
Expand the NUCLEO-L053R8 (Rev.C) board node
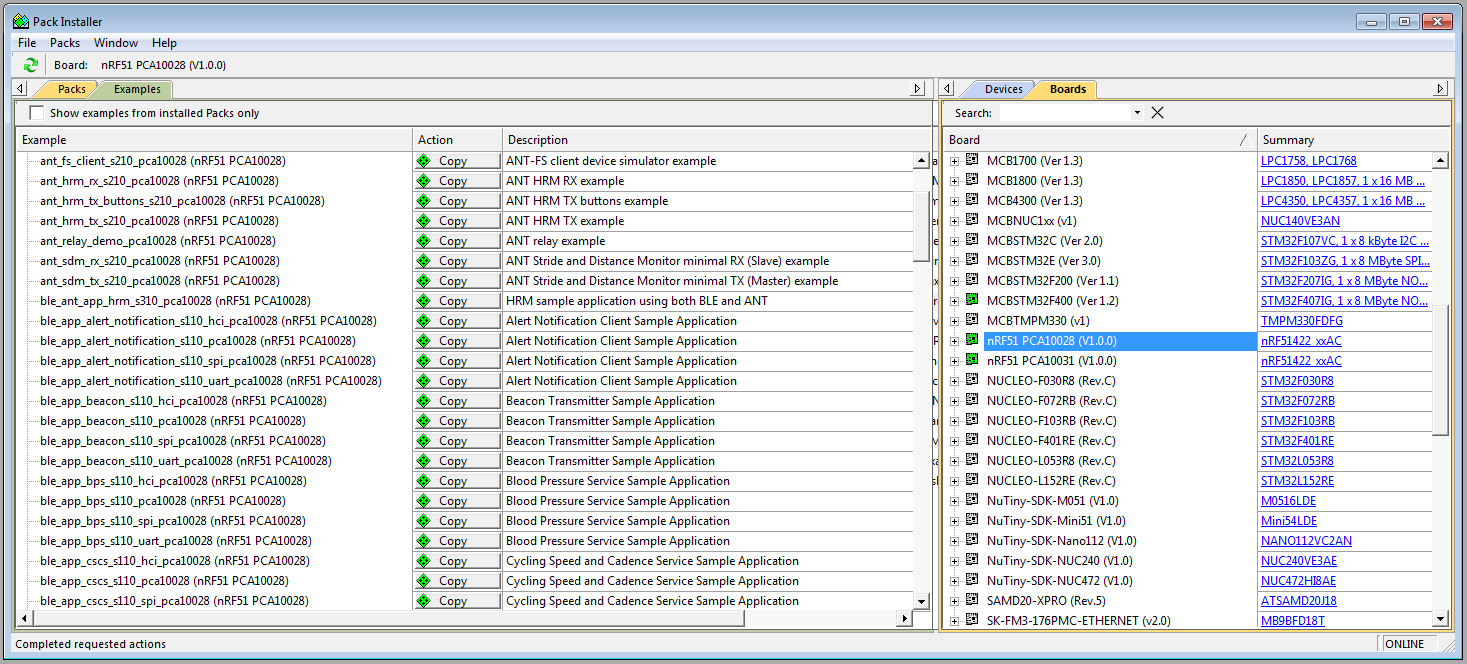(x=954, y=461)
